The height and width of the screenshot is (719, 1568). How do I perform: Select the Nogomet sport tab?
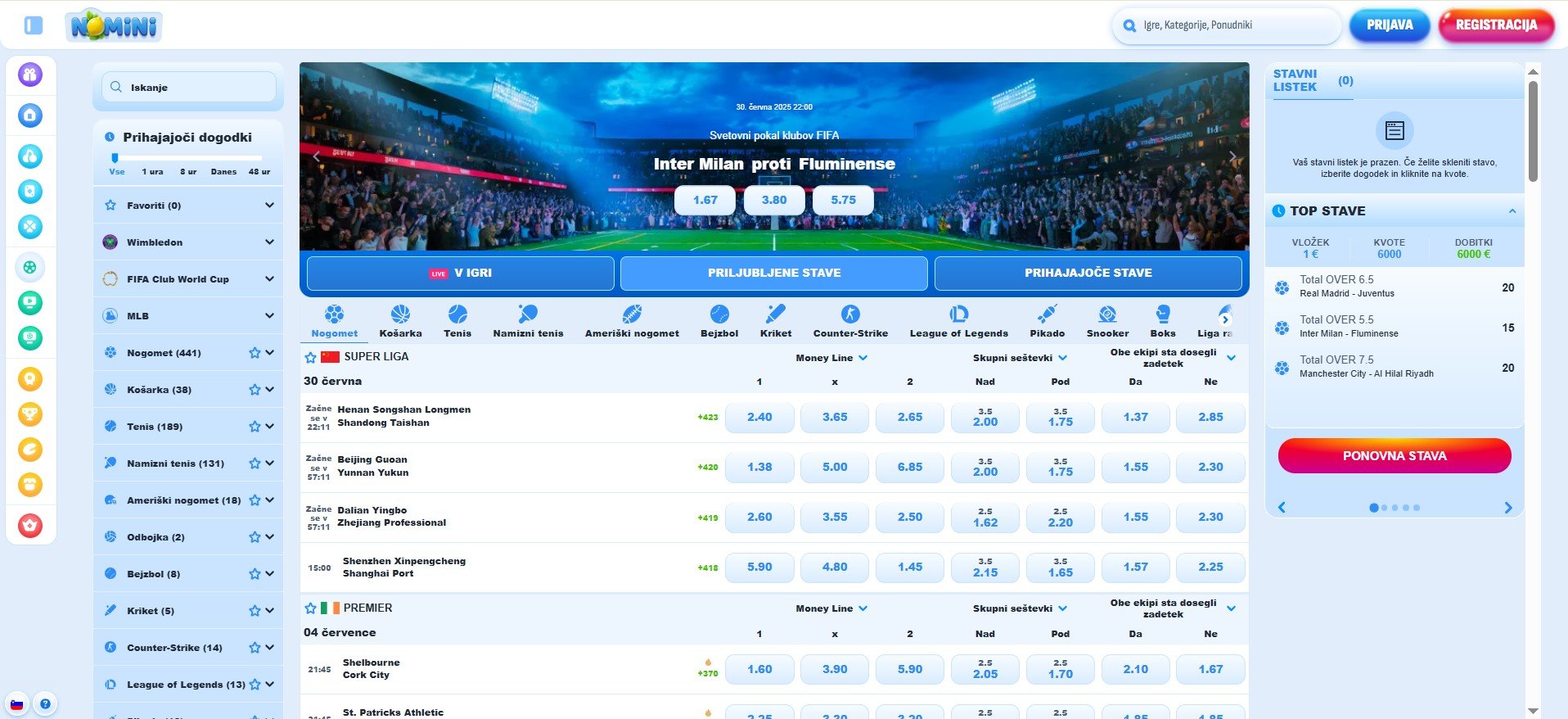click(x=334, y=321)
